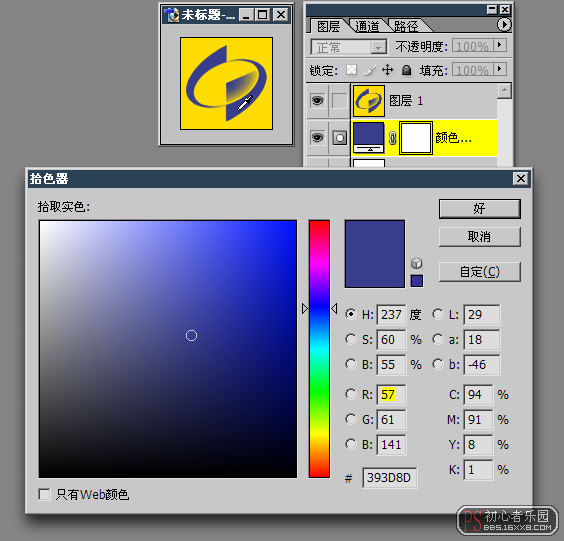
Task: Select the S saturation radio button
Action: point(351,339)
